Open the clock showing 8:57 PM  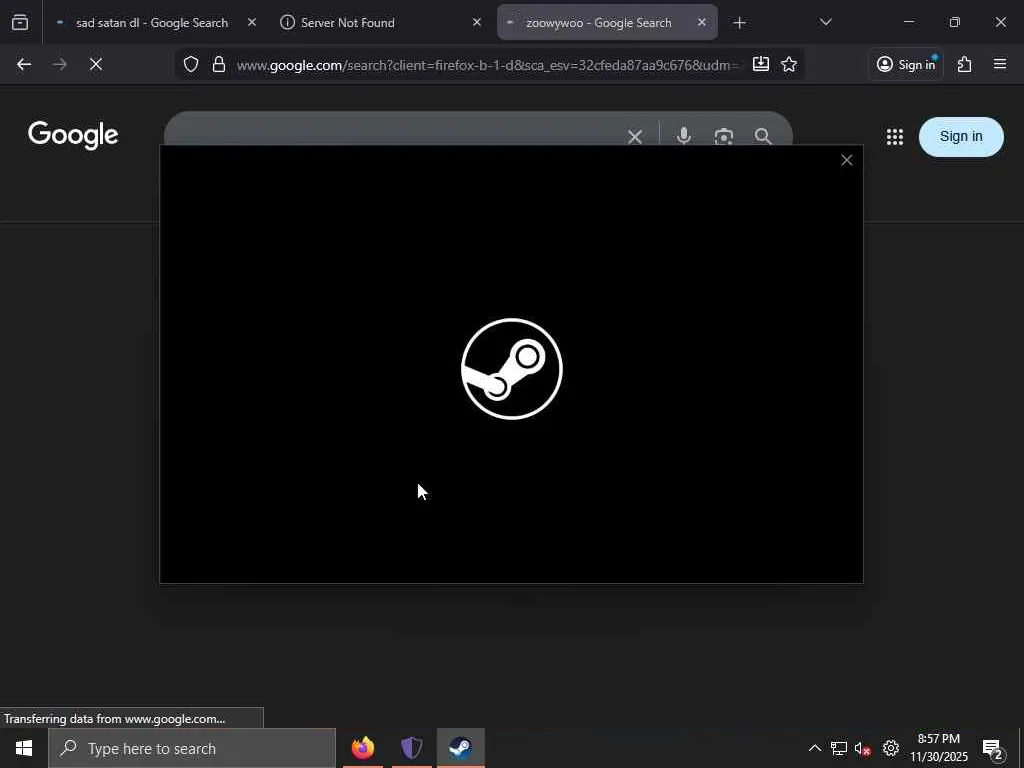(938, 748)
